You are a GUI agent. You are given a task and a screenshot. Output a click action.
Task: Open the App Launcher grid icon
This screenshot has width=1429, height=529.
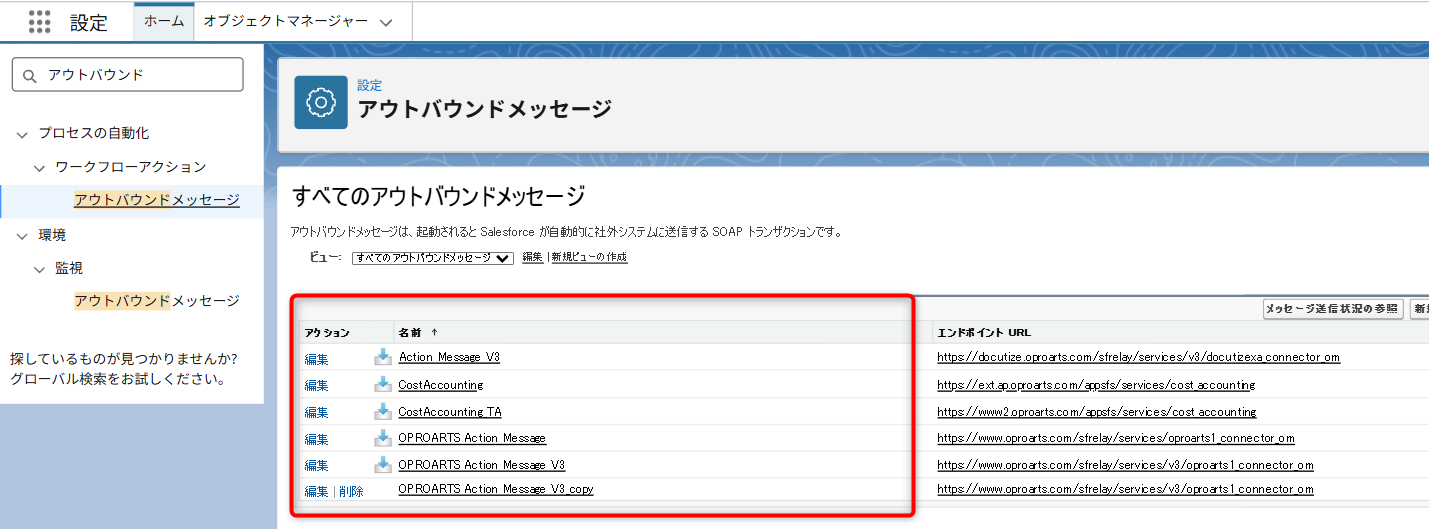39,22
